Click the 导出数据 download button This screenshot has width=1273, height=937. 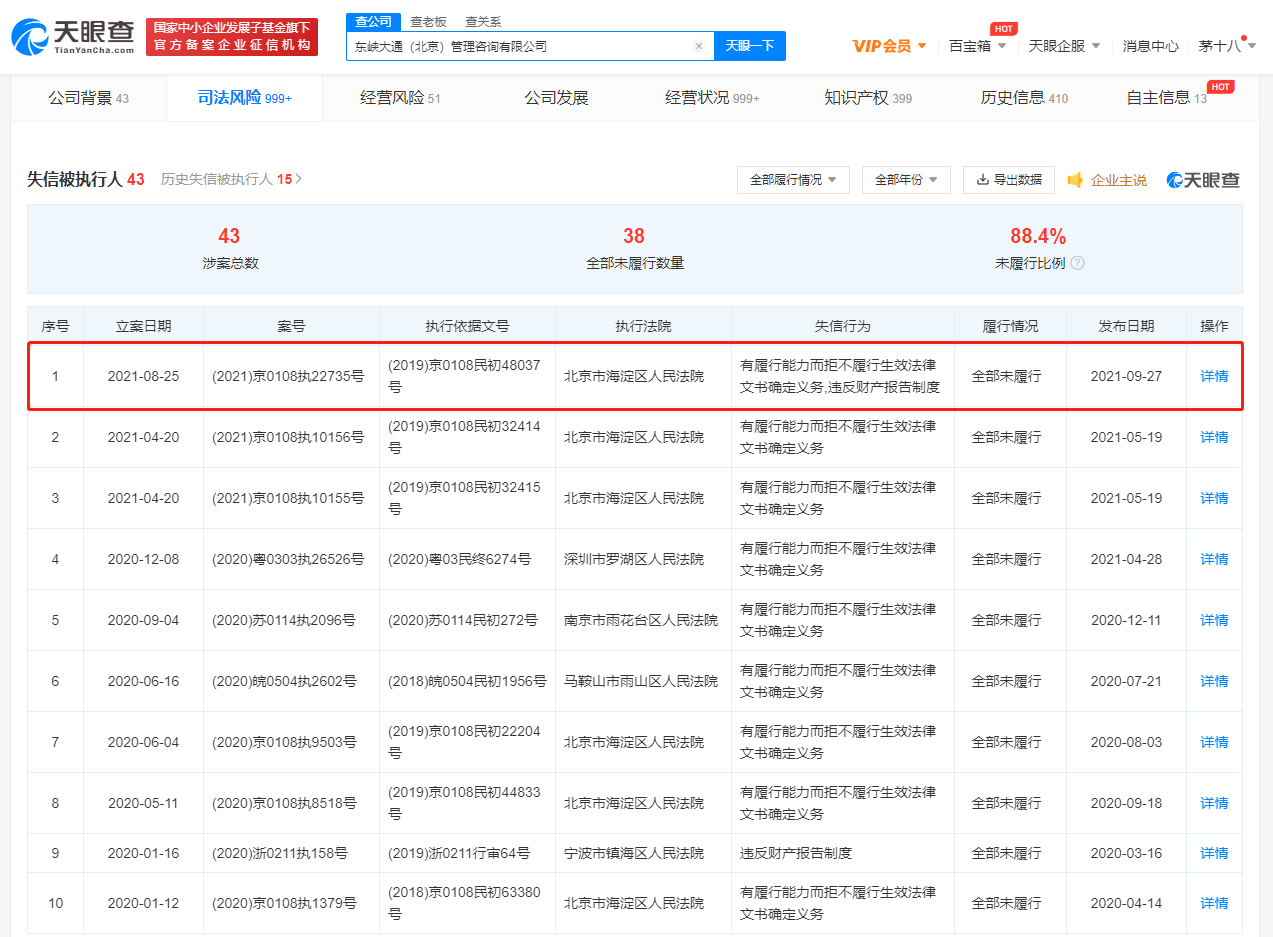click(1008, 180)
